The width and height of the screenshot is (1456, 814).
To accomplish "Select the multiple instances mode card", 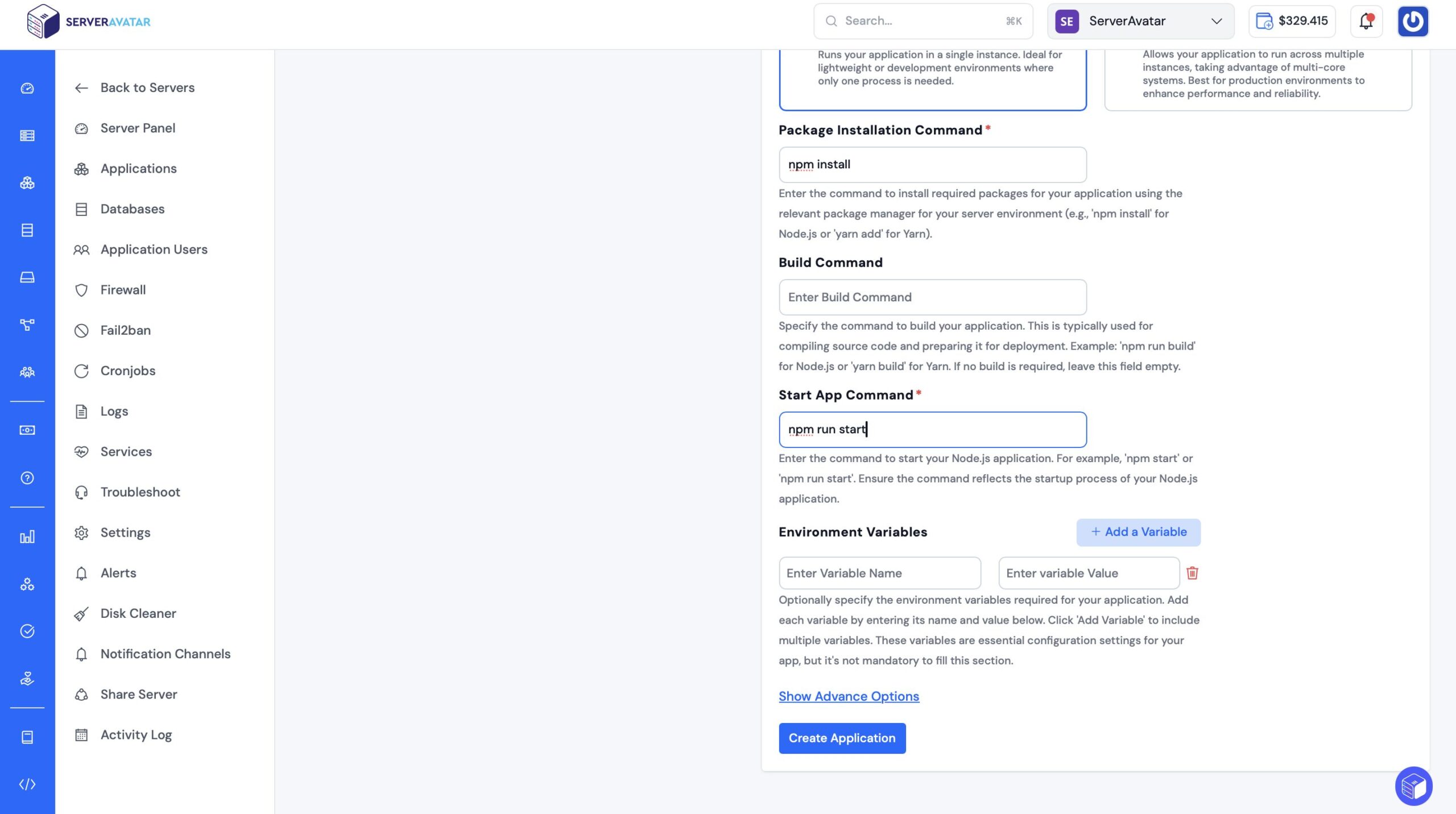I will [1258, 80].
